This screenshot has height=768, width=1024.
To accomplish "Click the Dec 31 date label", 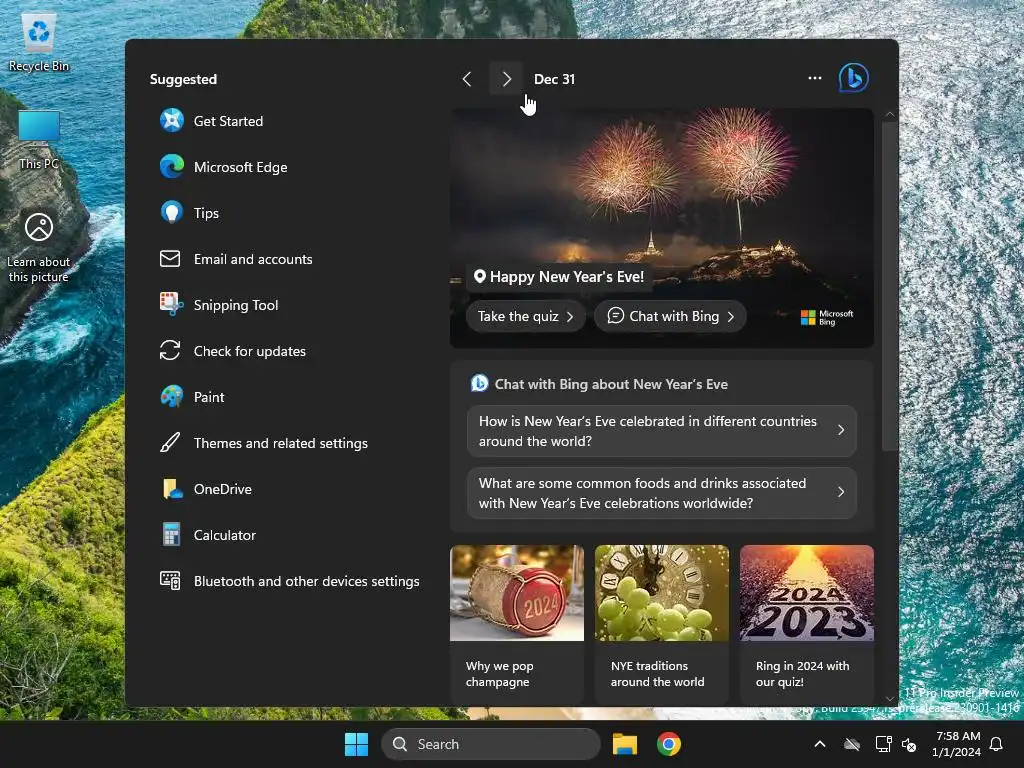I will click(554, 79).
